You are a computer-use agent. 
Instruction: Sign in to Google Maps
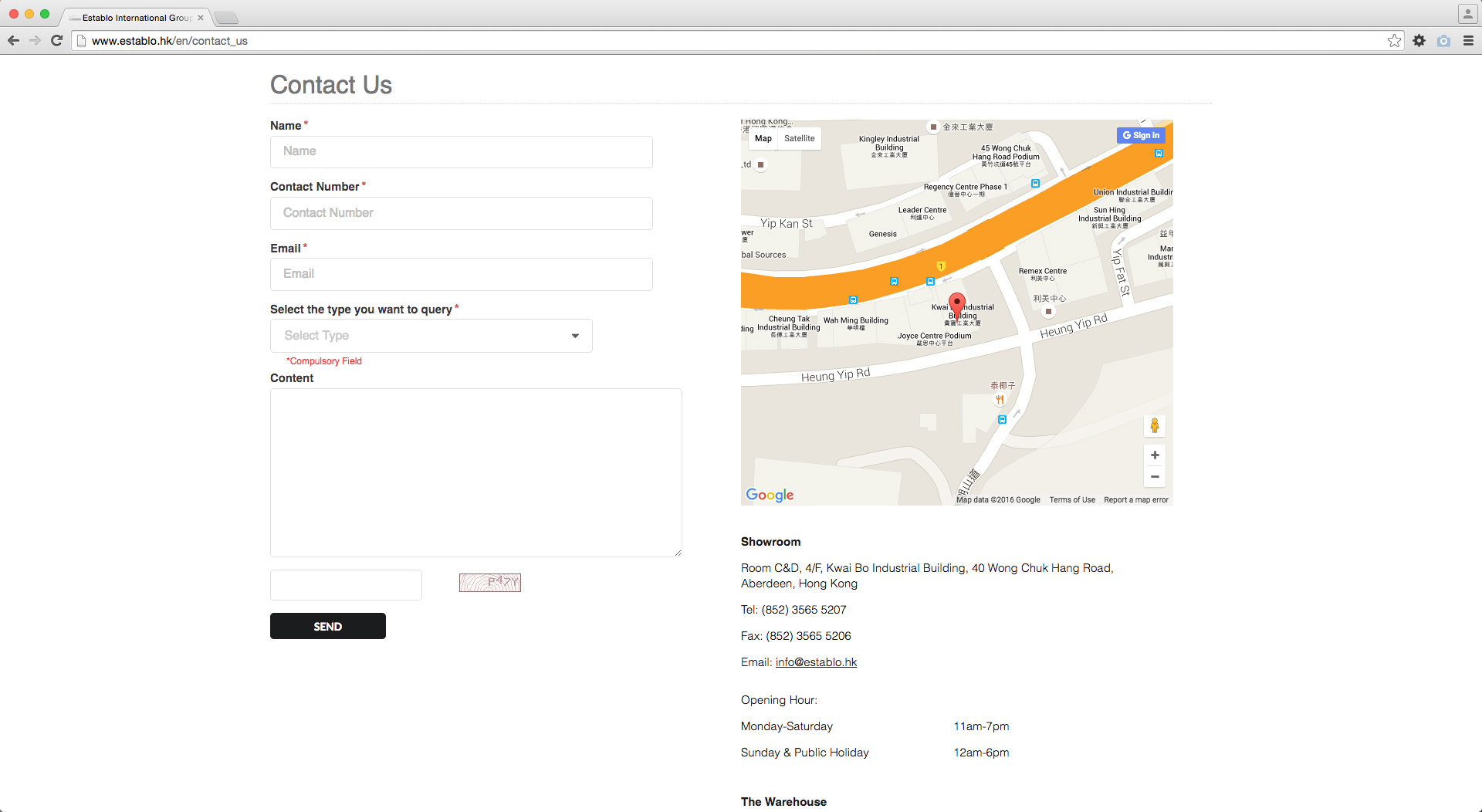tap(1141, 136)
